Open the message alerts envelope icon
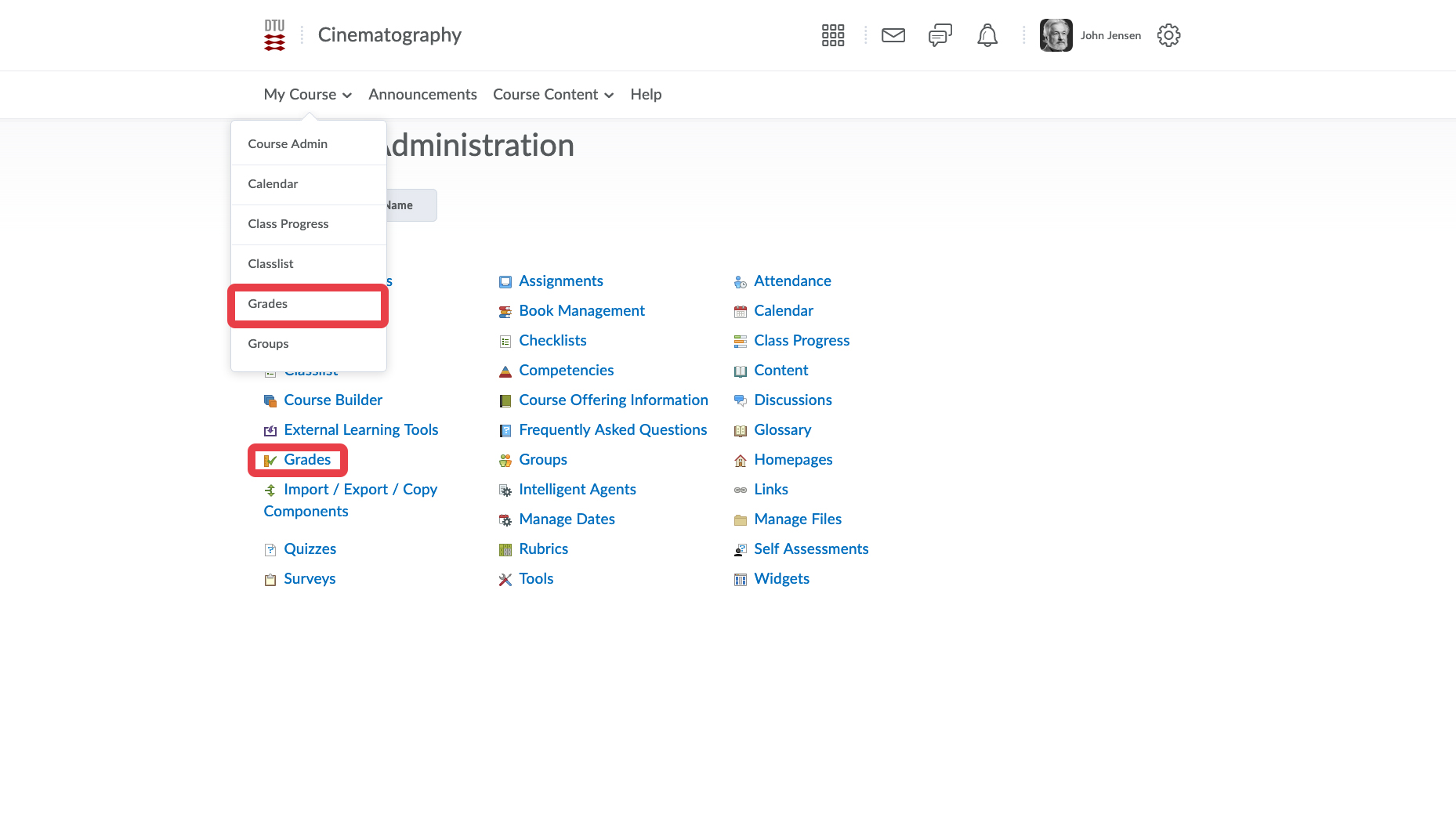Viewport: 1456px width, 818px height. click(x=893, y=35)
